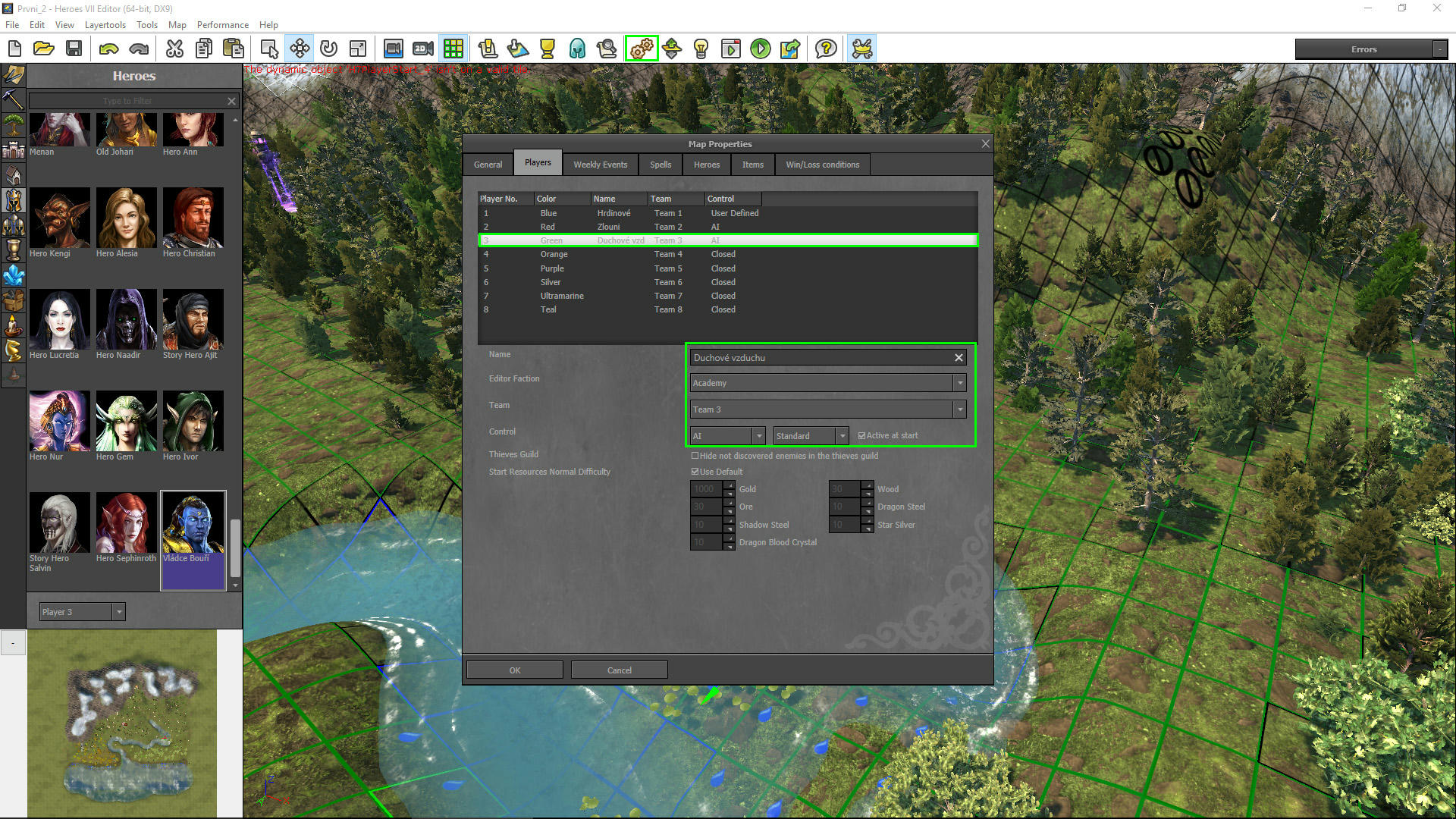Uncheck Use Default start resources
Viewport: 1456px width, 819px height.
[x=695, y=472]
